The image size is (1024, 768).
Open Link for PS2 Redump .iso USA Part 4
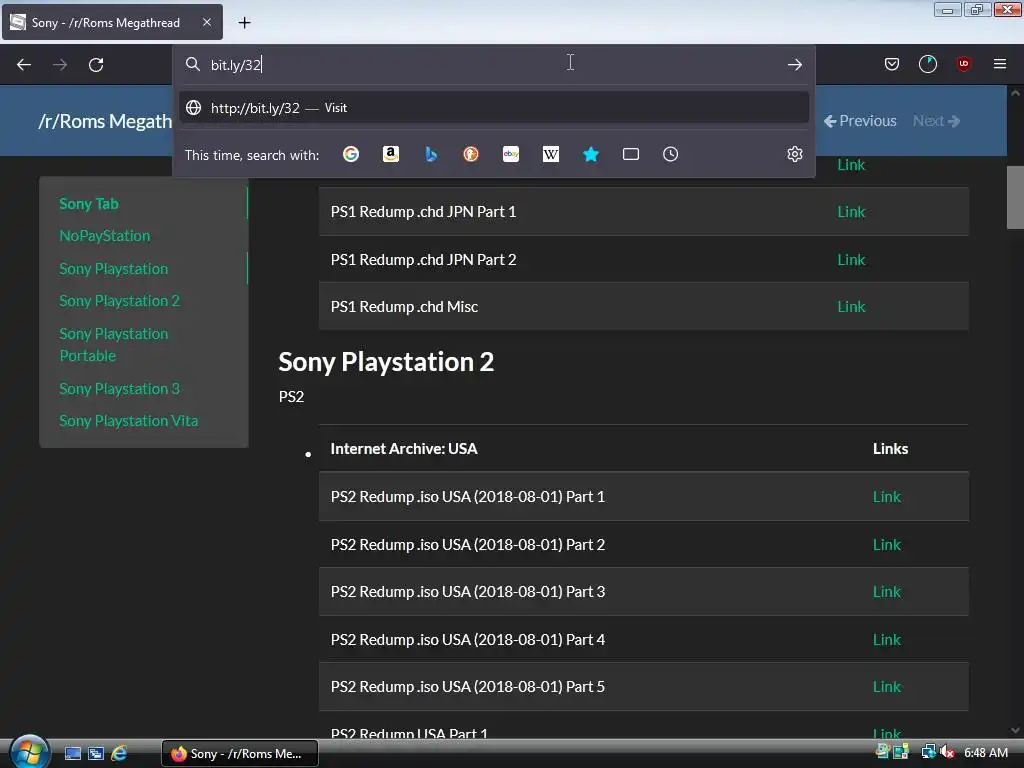point(887,640)
